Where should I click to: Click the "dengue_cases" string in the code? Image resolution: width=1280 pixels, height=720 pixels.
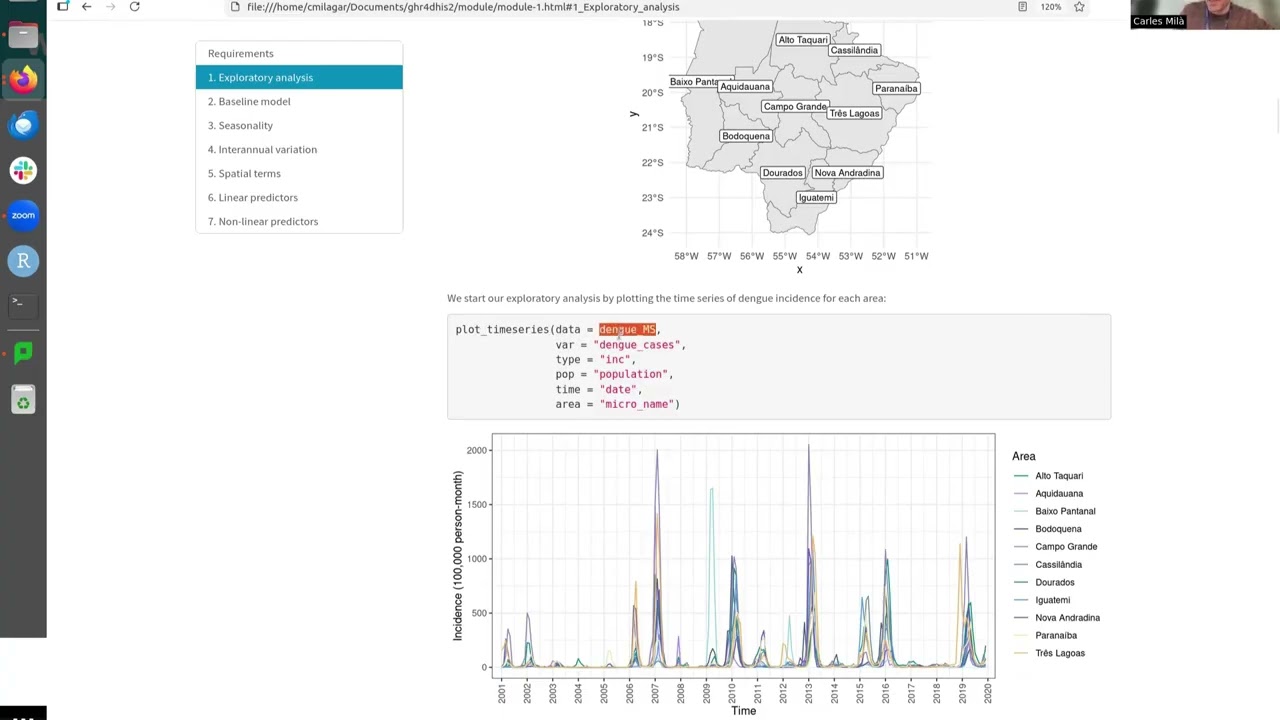point(636,344)
